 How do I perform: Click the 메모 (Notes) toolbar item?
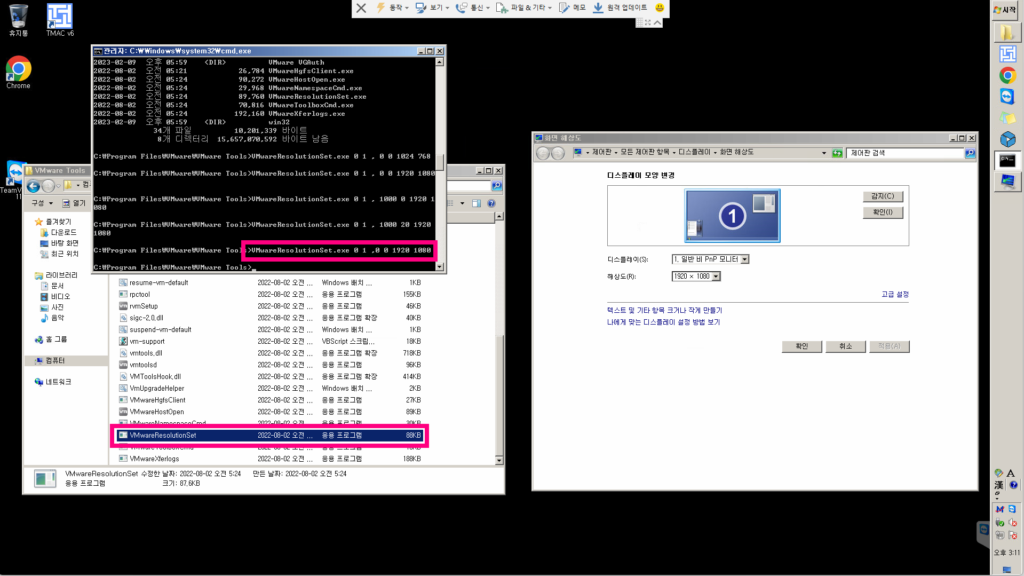573,8
